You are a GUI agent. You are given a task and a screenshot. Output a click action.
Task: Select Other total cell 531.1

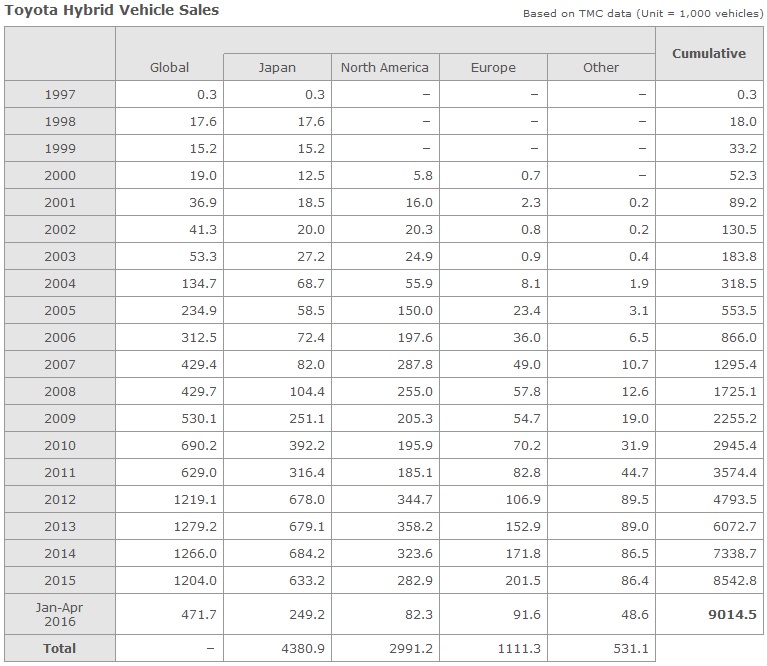click(629, 648)
